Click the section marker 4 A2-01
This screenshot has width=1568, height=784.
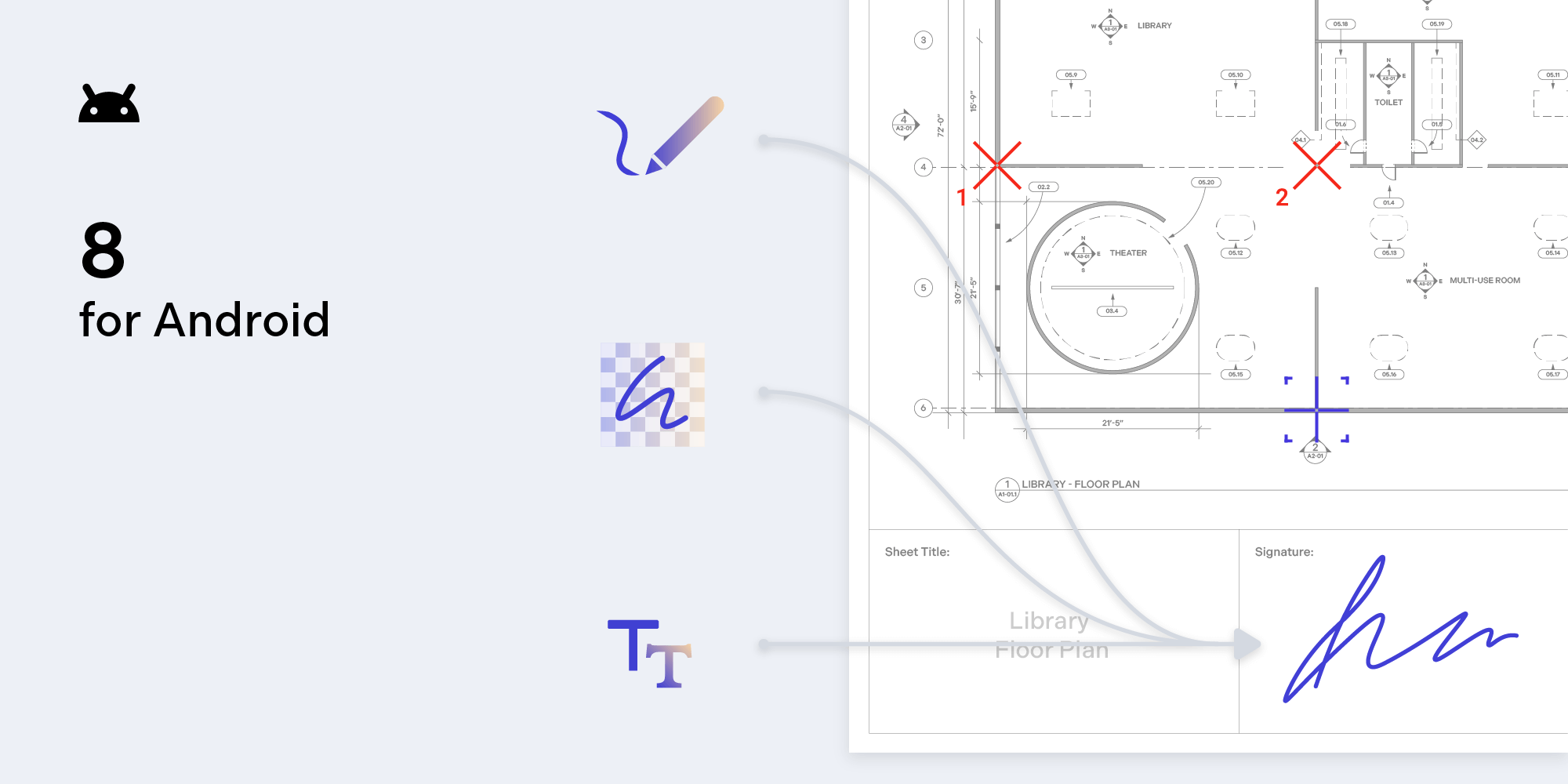click(x=905, y=124)
